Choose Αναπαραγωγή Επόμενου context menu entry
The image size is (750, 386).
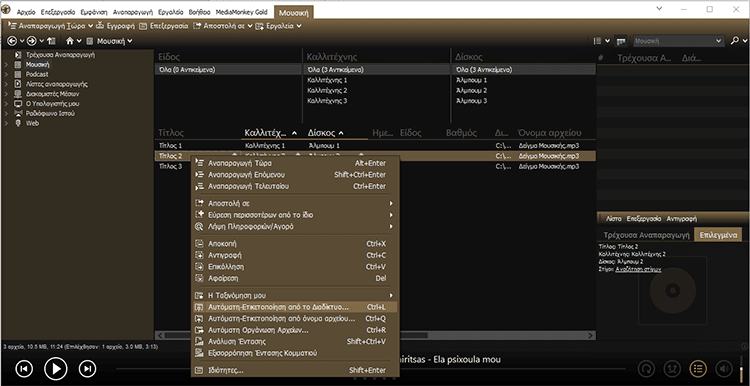(x=295, y=175)
